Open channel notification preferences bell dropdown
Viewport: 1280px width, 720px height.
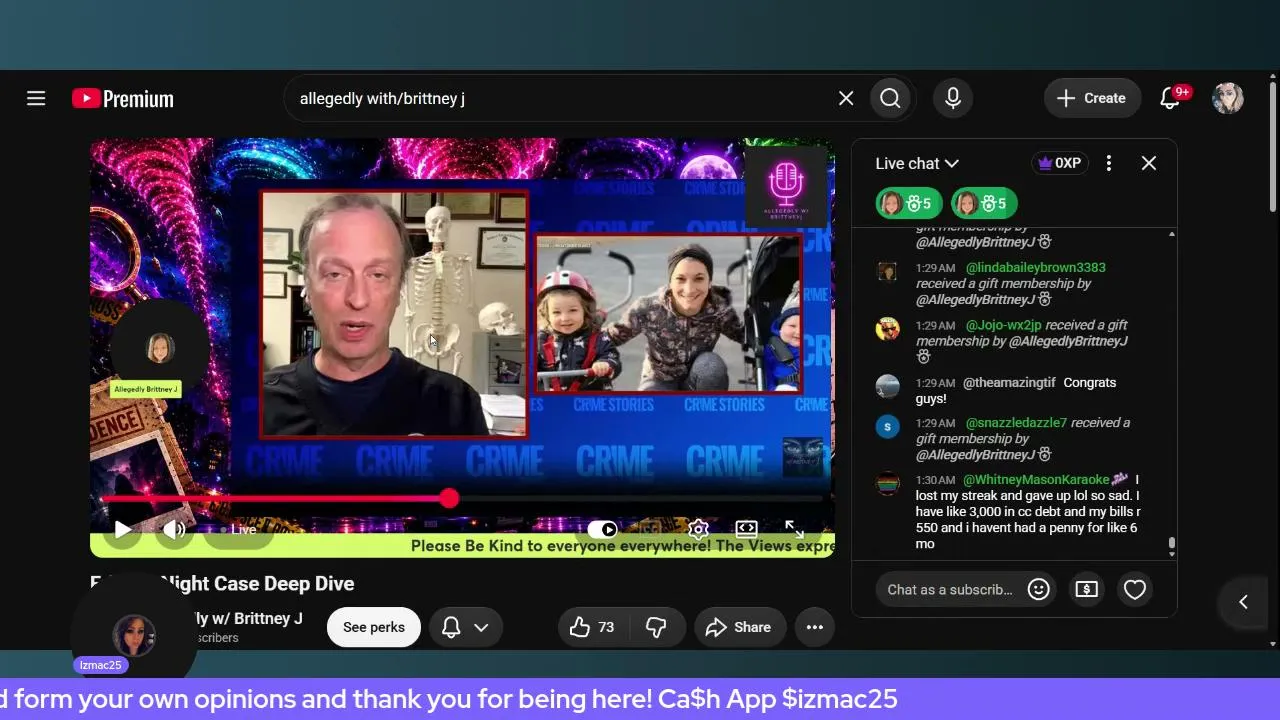click(465, 627)
